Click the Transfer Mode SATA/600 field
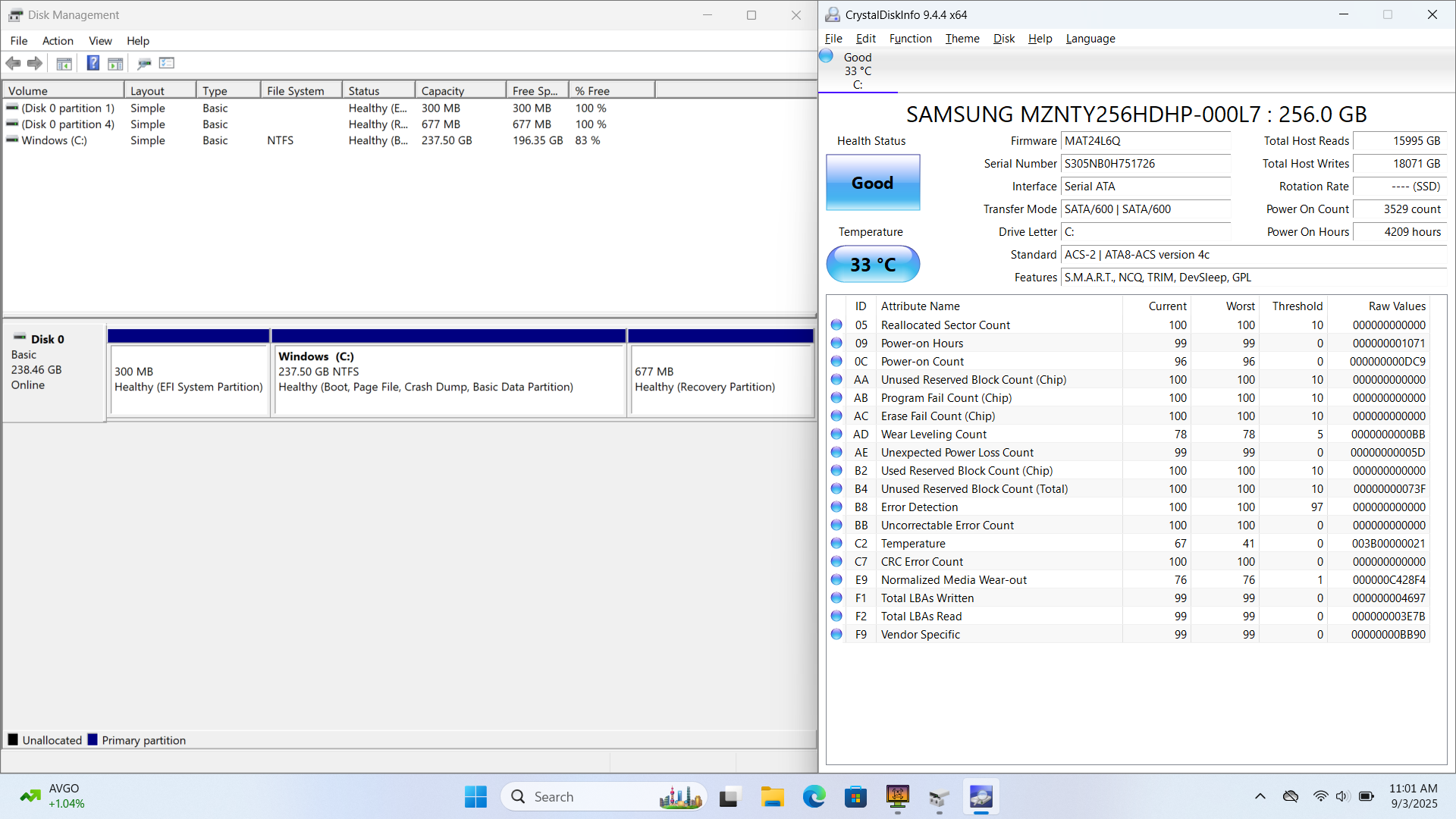This screenshot has width=1456, height=819. point(1145,209)
